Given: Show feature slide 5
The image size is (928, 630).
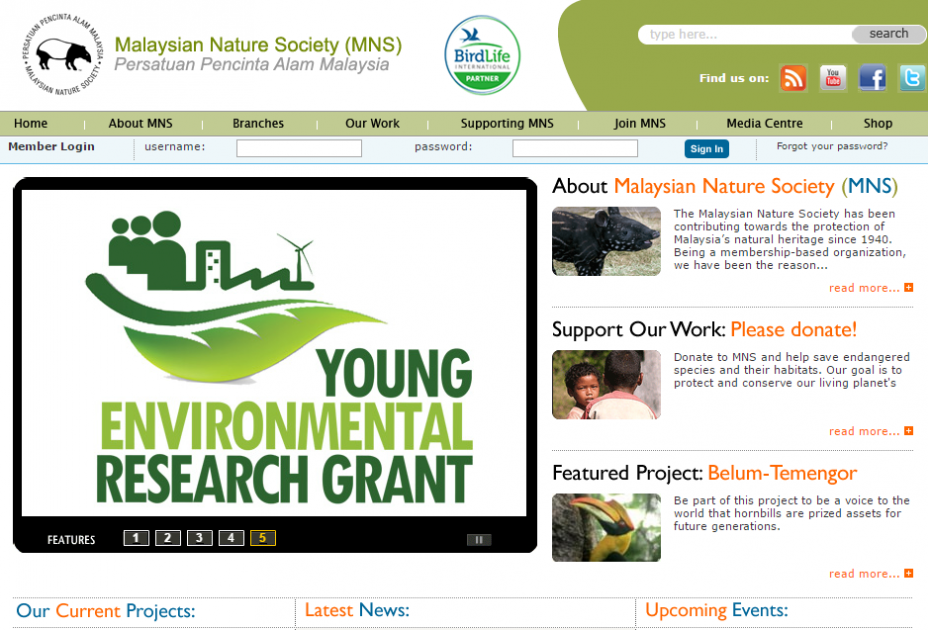Looking at the screenshot, I should [263, 538].
